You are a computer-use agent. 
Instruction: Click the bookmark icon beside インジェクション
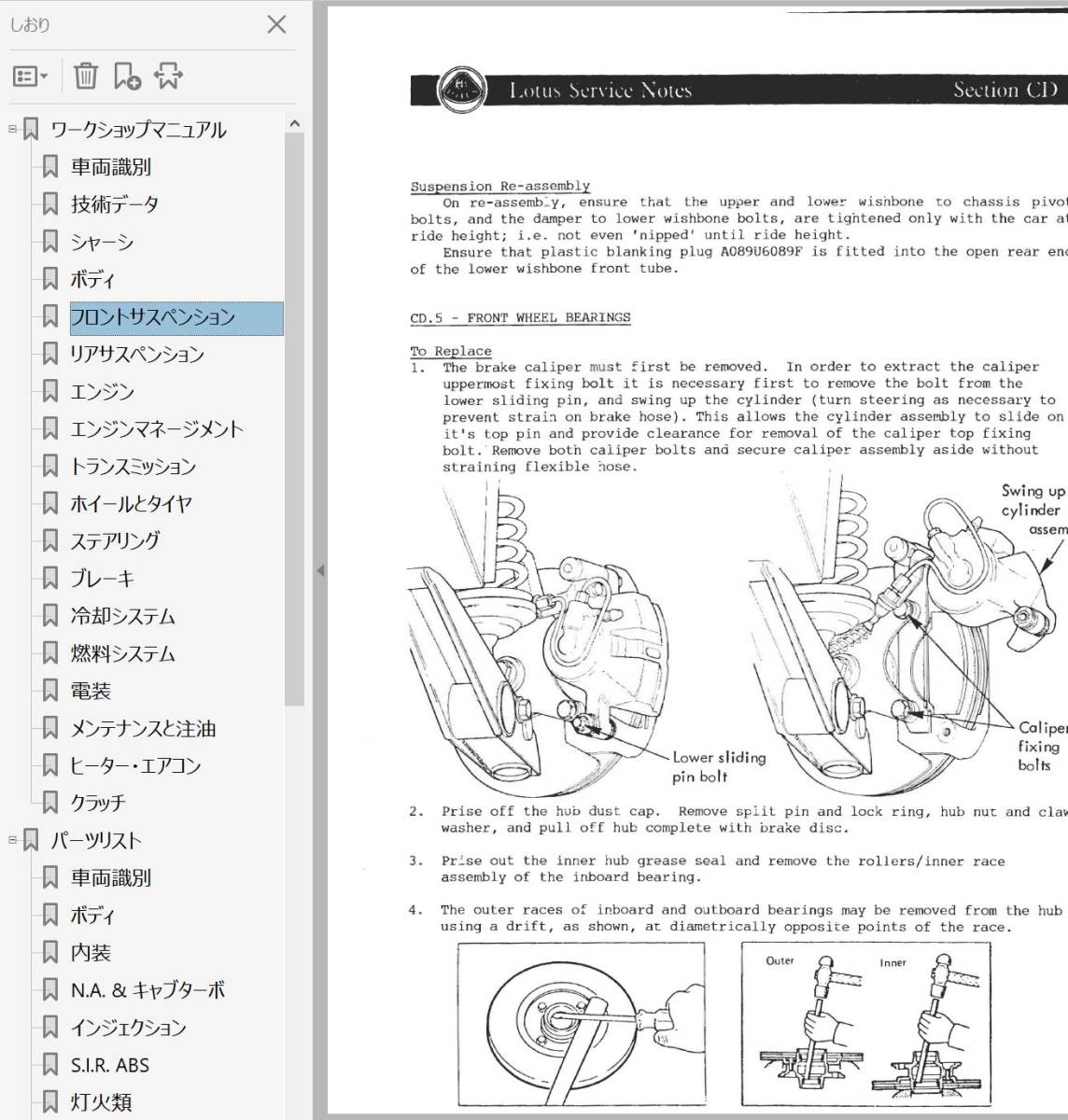pos(50,1027)
